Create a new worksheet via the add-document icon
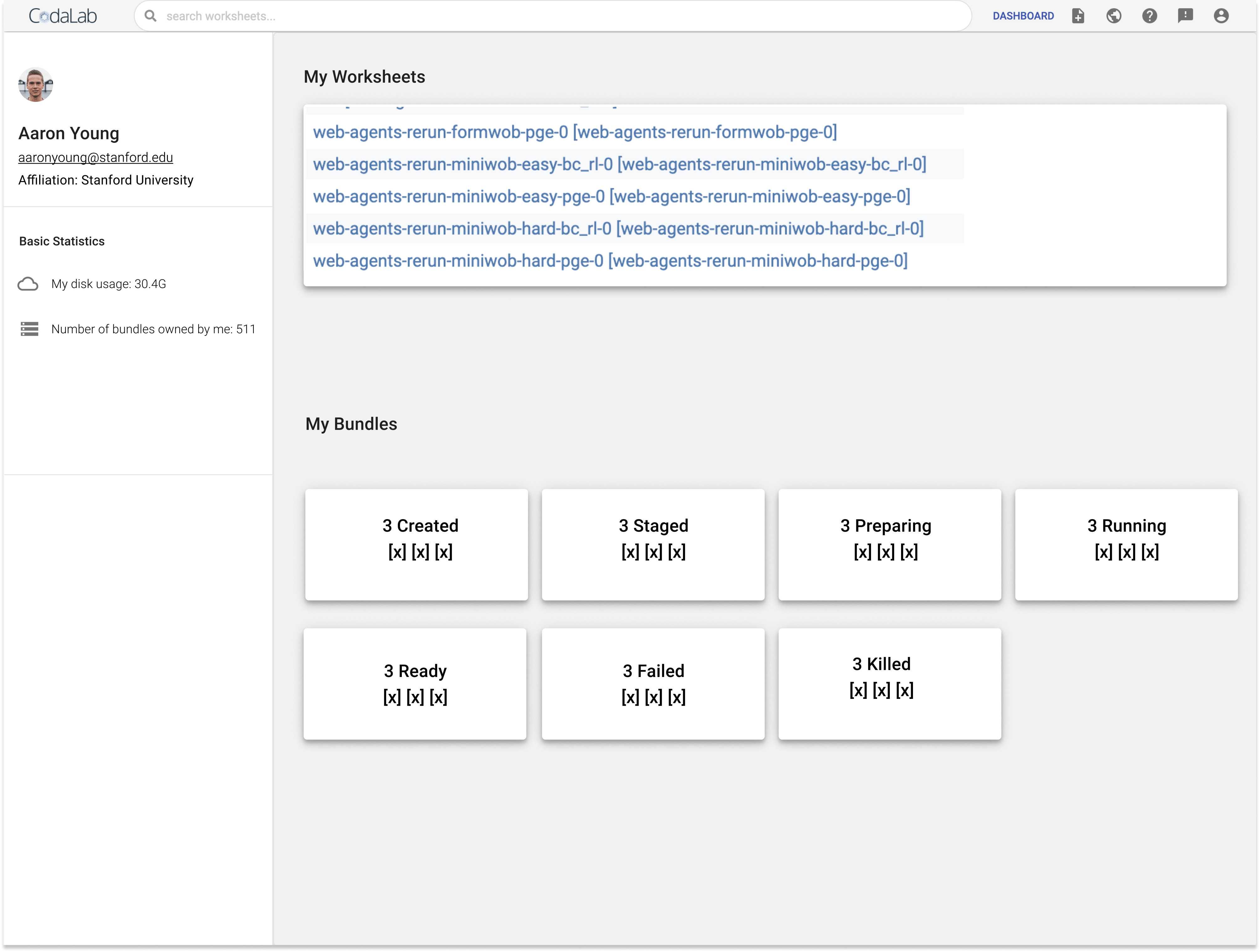The image size is (1260, 952). (1078, 16)
